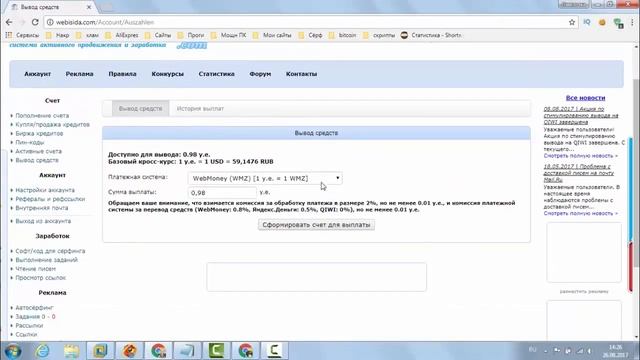Switch to the first Chrome taskbar window
Viewport: 640px width, 360px height.
point(158,351)
